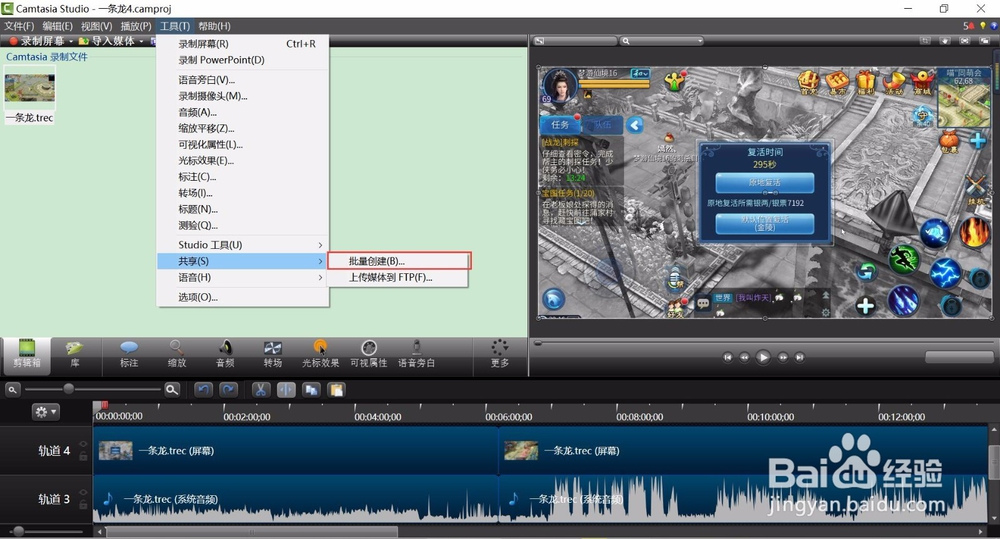Open dropdown arrow beside 导入媒体

tap(141, 41)
